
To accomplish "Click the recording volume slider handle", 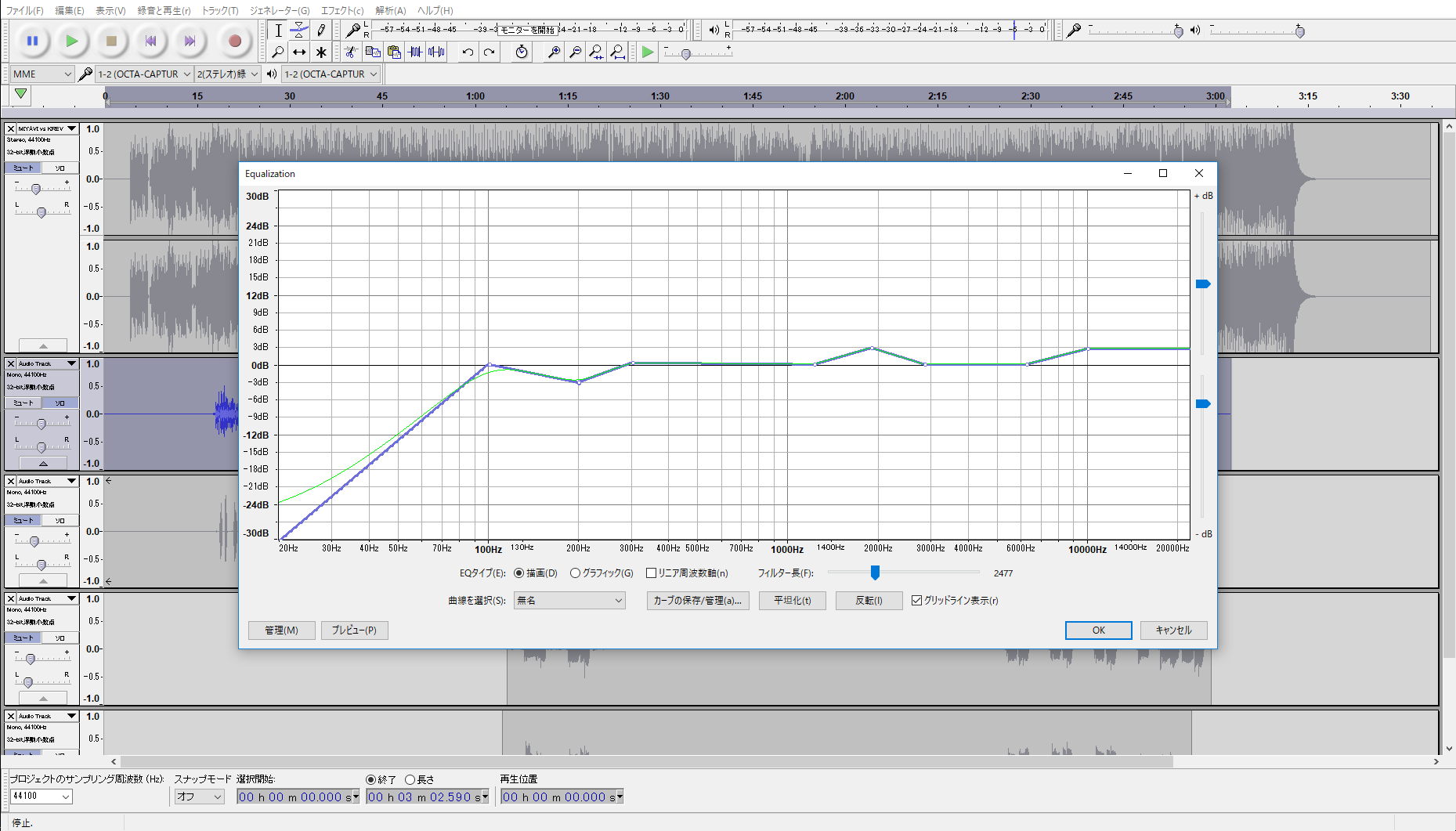I will point(1178,31).
